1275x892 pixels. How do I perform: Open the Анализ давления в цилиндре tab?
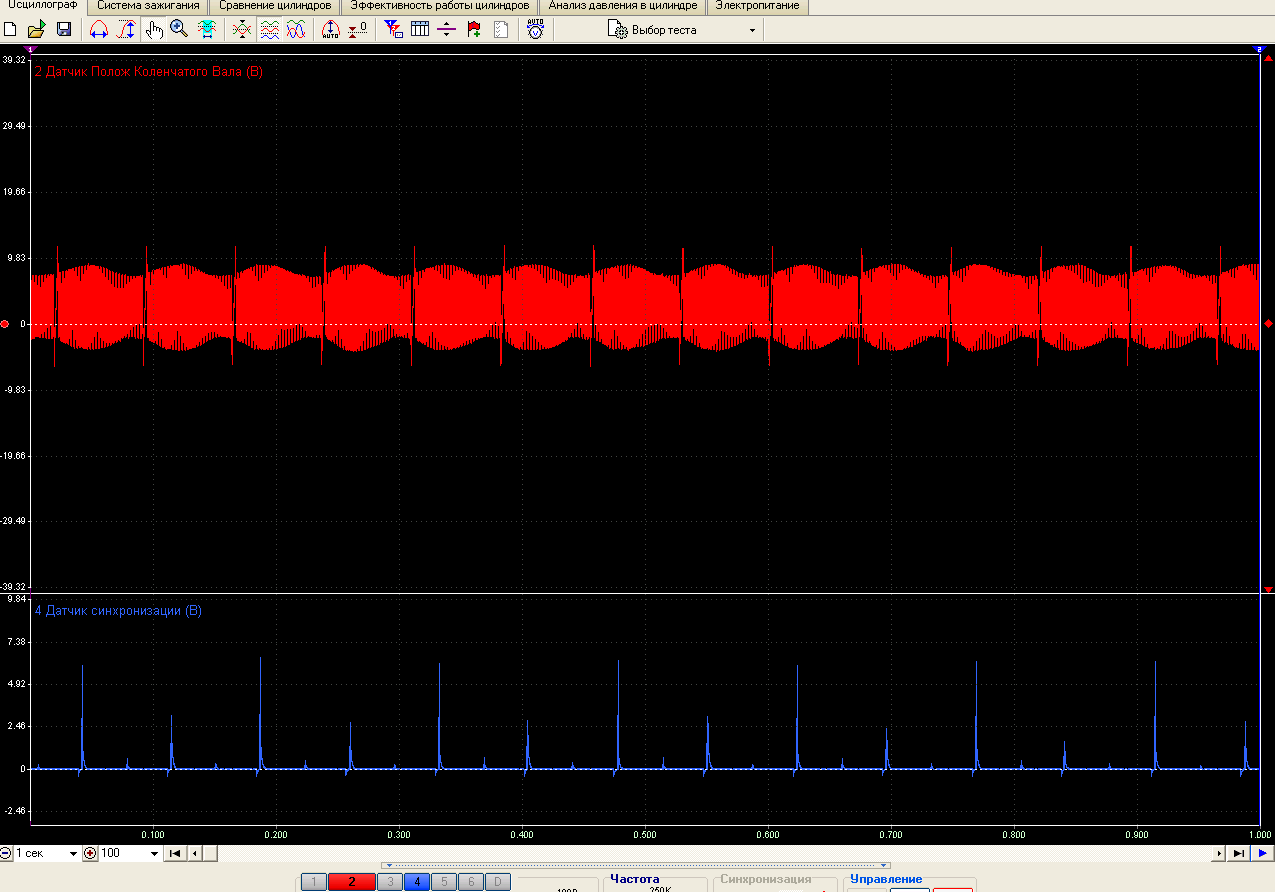622,6
